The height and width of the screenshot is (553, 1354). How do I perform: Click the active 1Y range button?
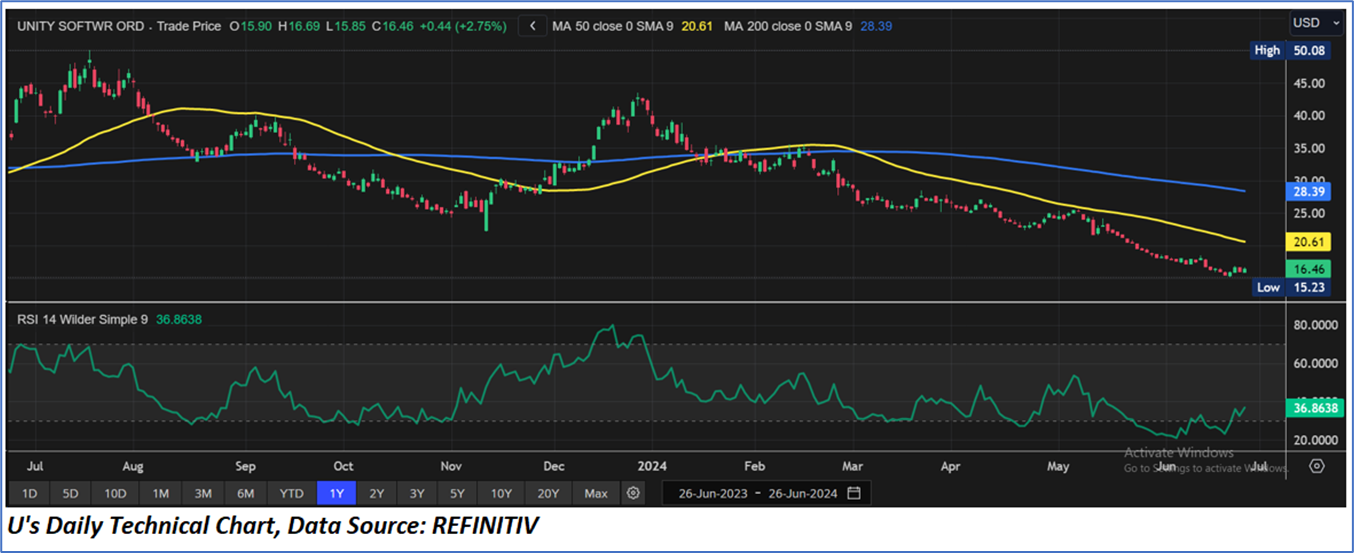[336, 493]
